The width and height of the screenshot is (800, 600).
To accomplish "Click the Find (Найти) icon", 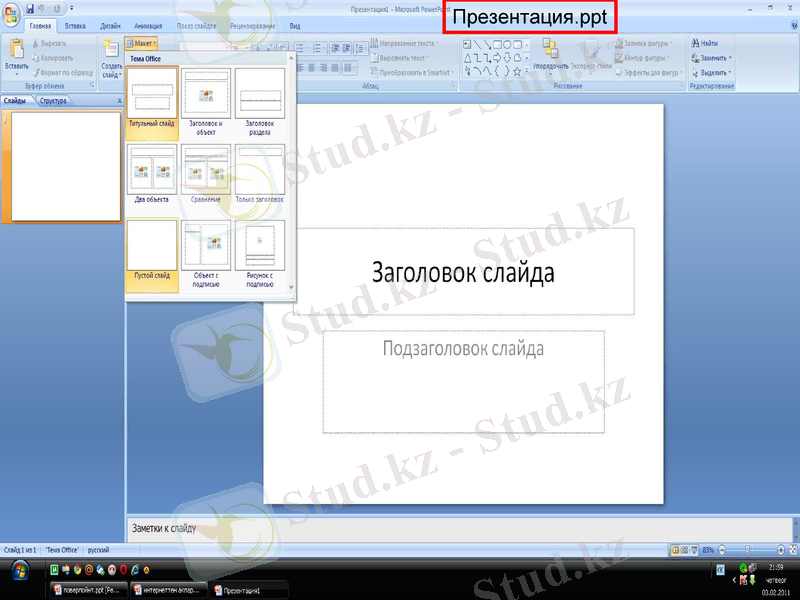I will tap(694, 43).
